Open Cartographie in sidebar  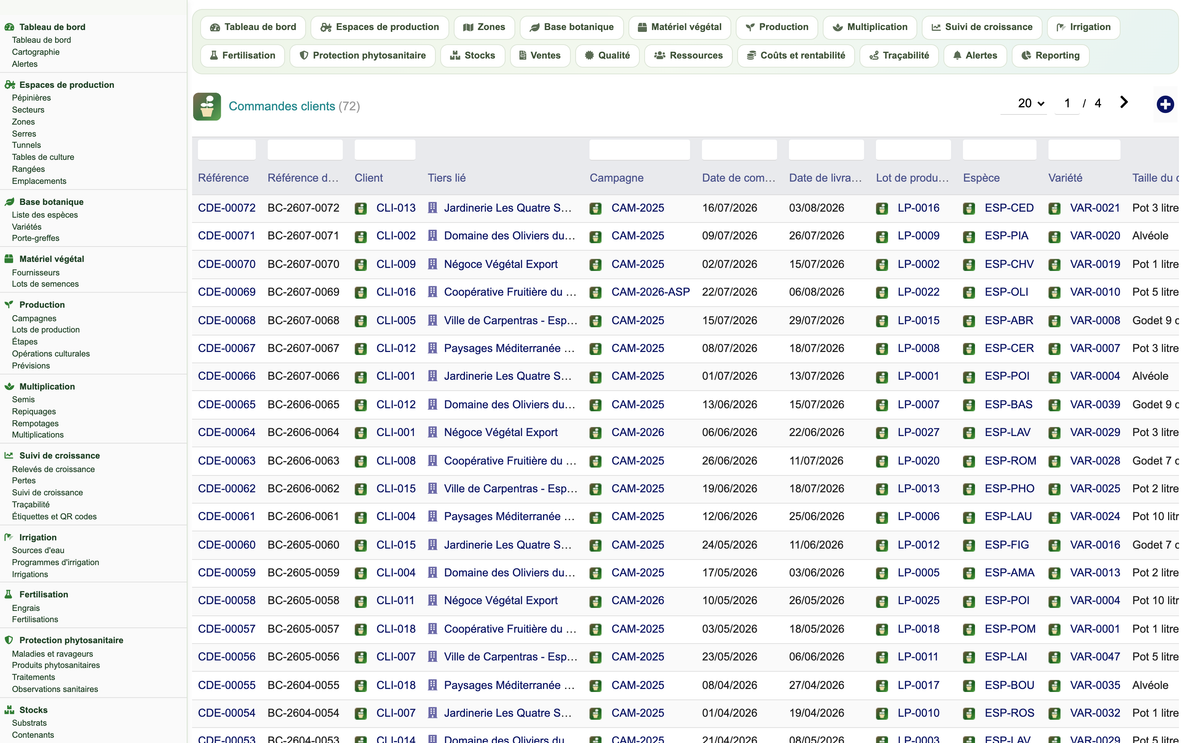(x=36, y=52)
